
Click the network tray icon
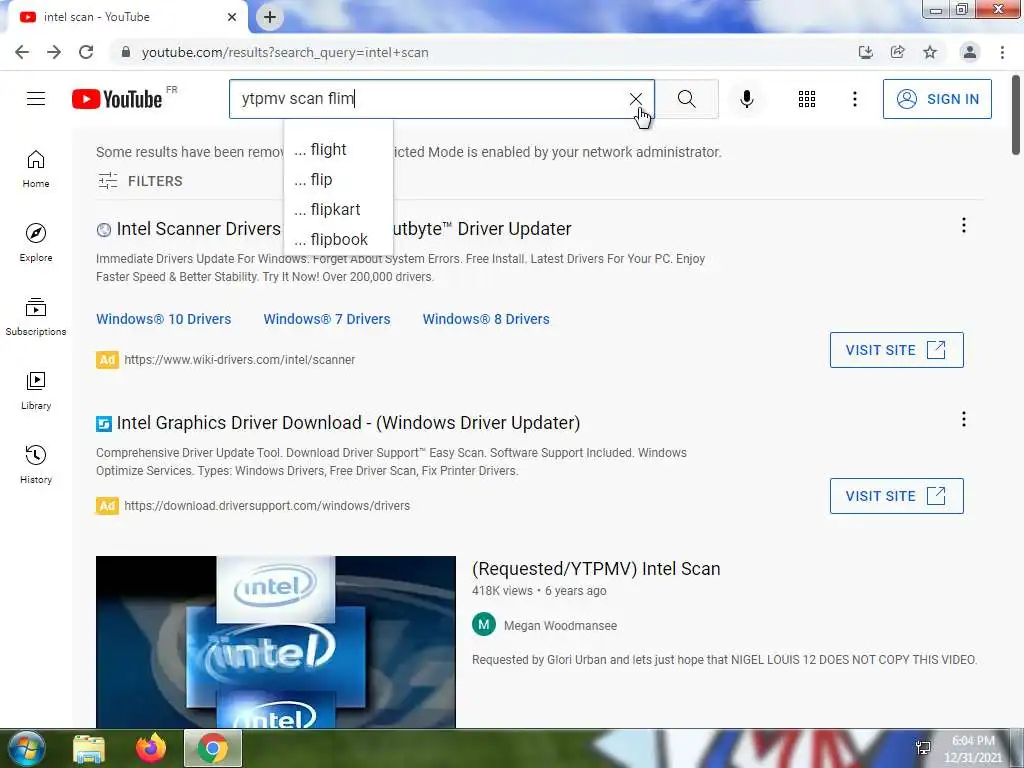point(923,748)
